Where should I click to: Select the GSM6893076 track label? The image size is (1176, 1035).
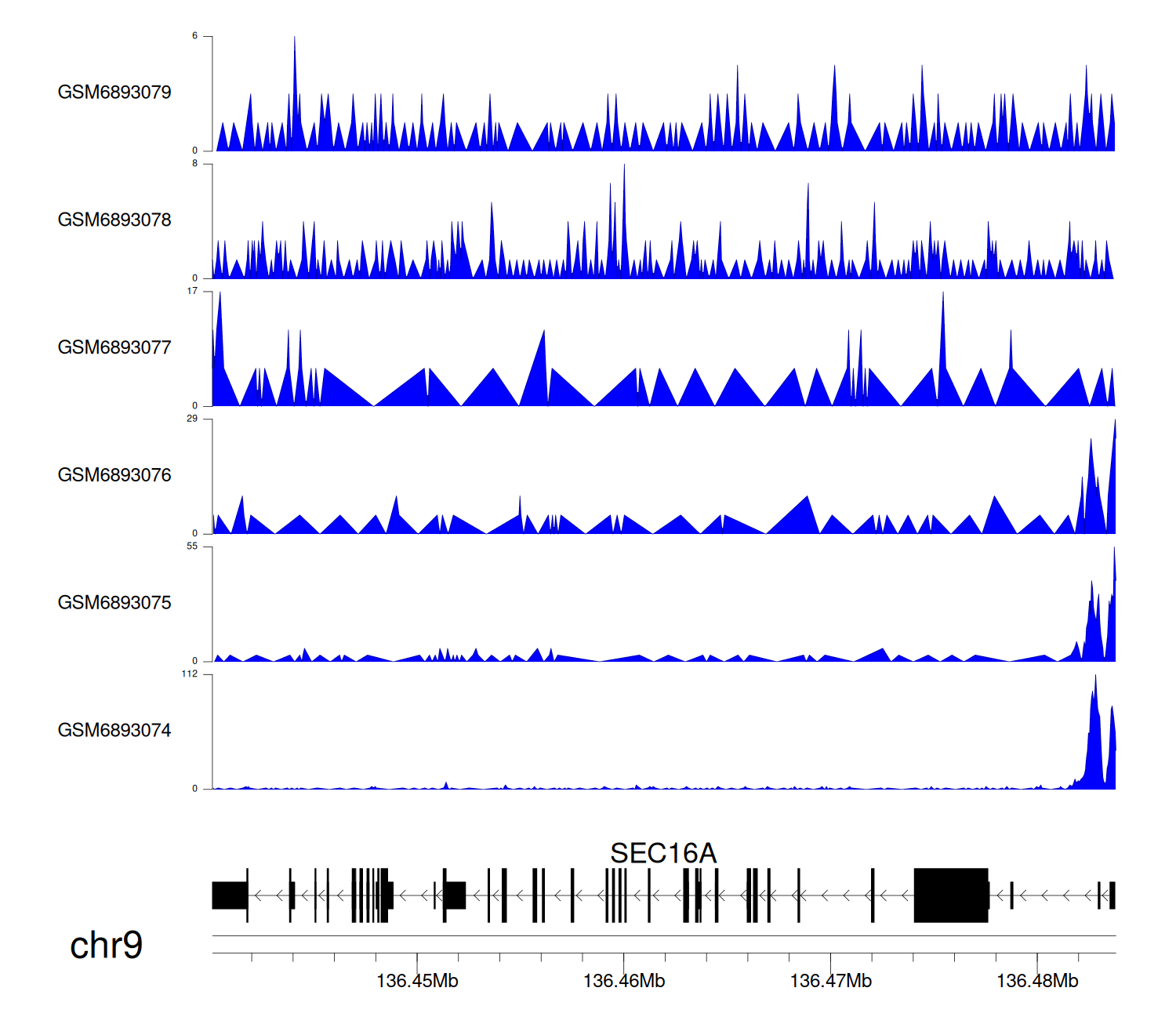(114, 476)
